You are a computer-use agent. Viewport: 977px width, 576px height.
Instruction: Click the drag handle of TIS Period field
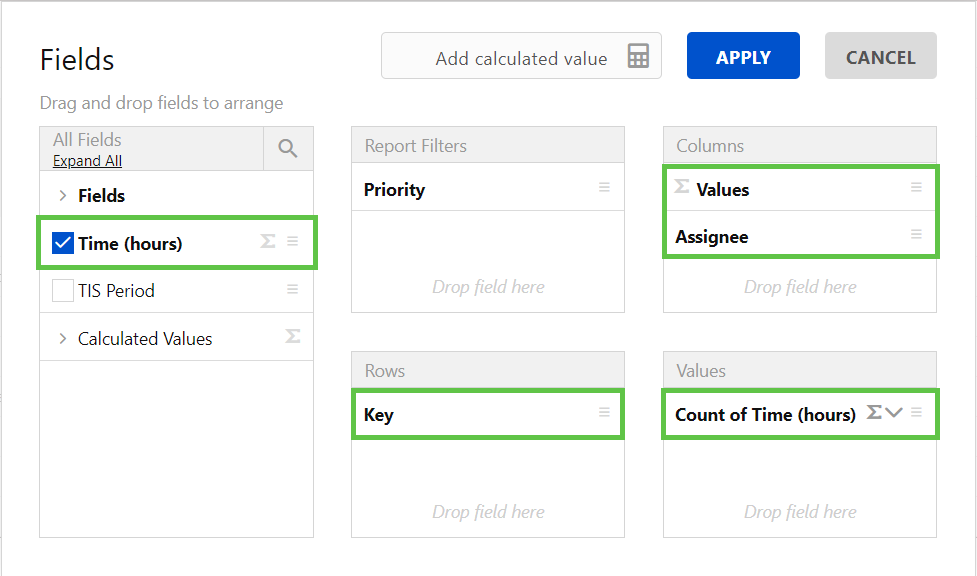(x=293, y=290)
